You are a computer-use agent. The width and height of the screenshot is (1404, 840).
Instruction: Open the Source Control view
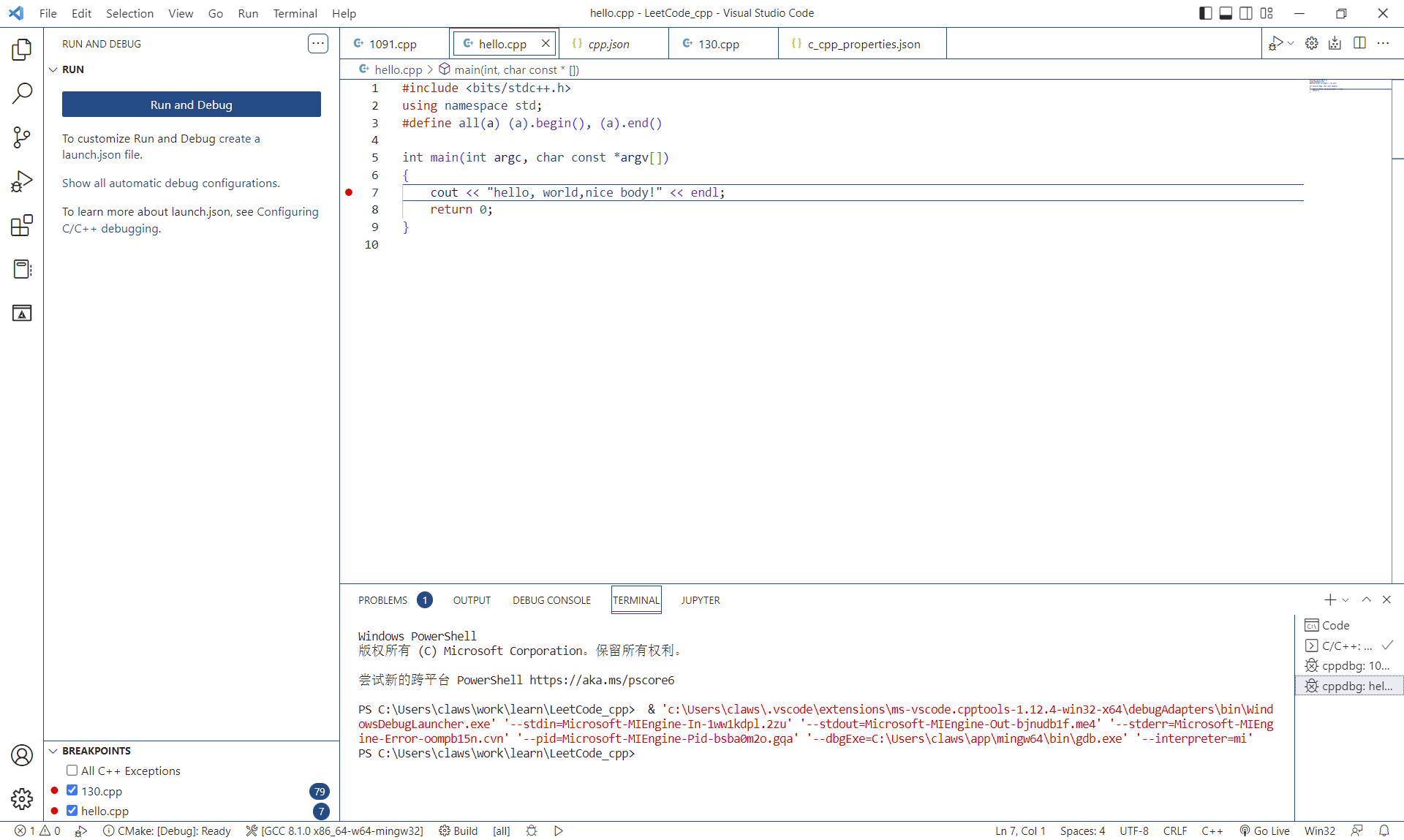point(22,137)
